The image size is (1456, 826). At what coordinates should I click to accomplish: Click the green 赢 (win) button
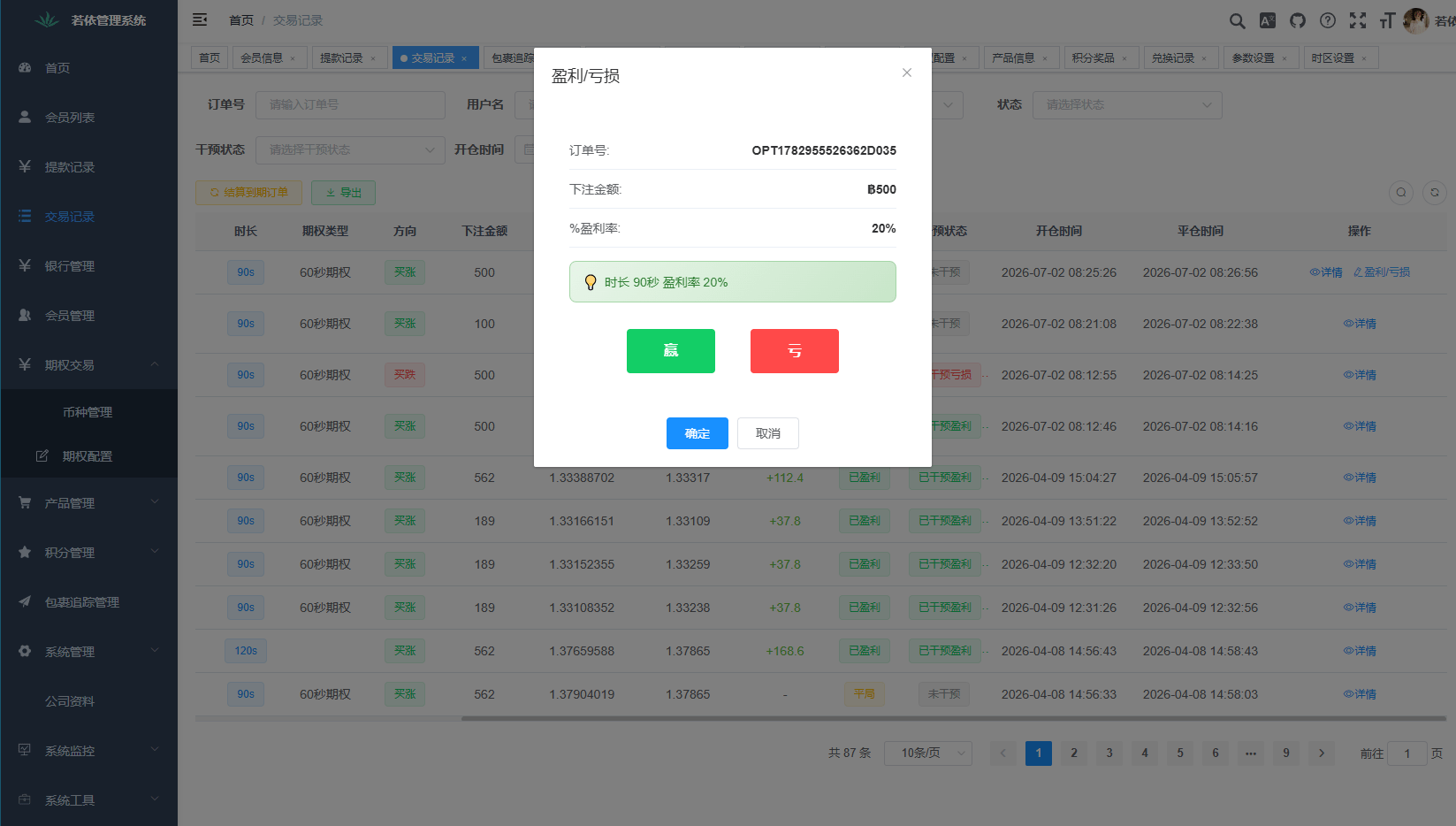tap(670, 351)
